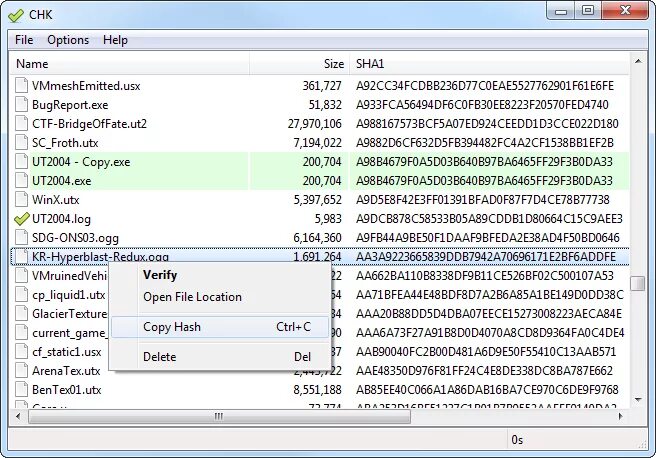Screen dimensions: 656x458
Task: Open the File menu
Action: 24,40
